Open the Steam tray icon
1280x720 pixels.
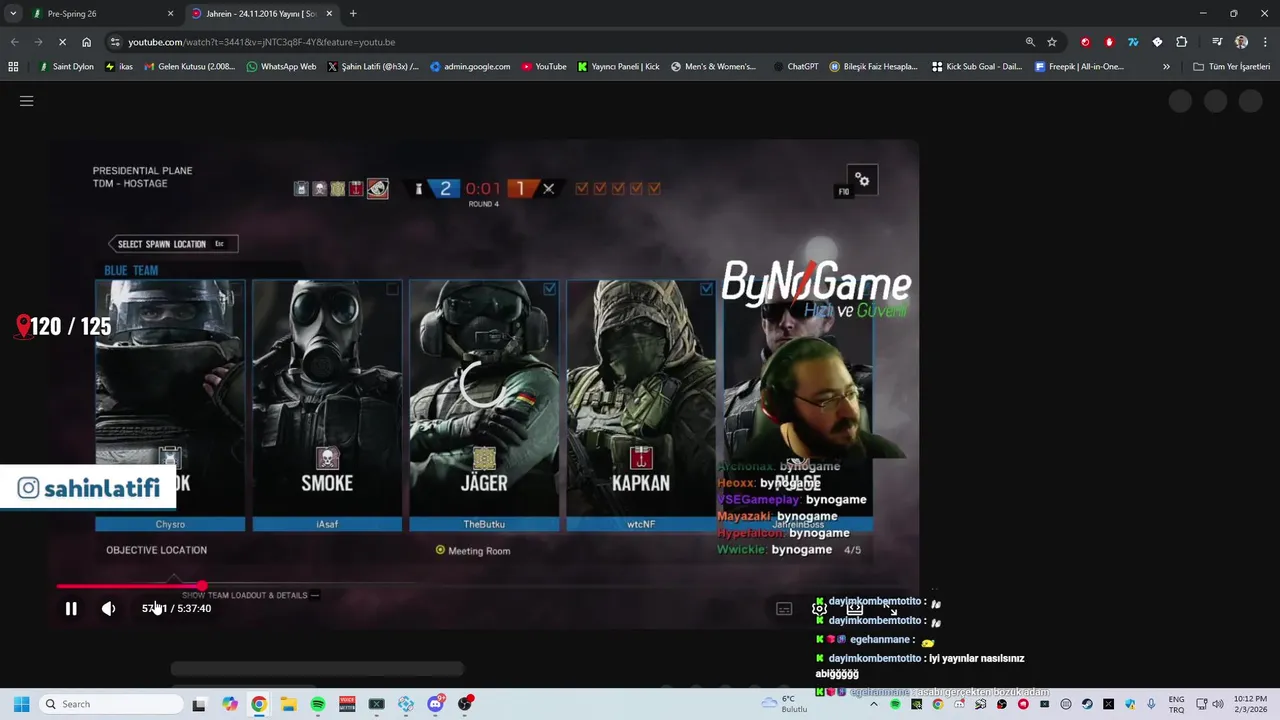click(1087, 704)
